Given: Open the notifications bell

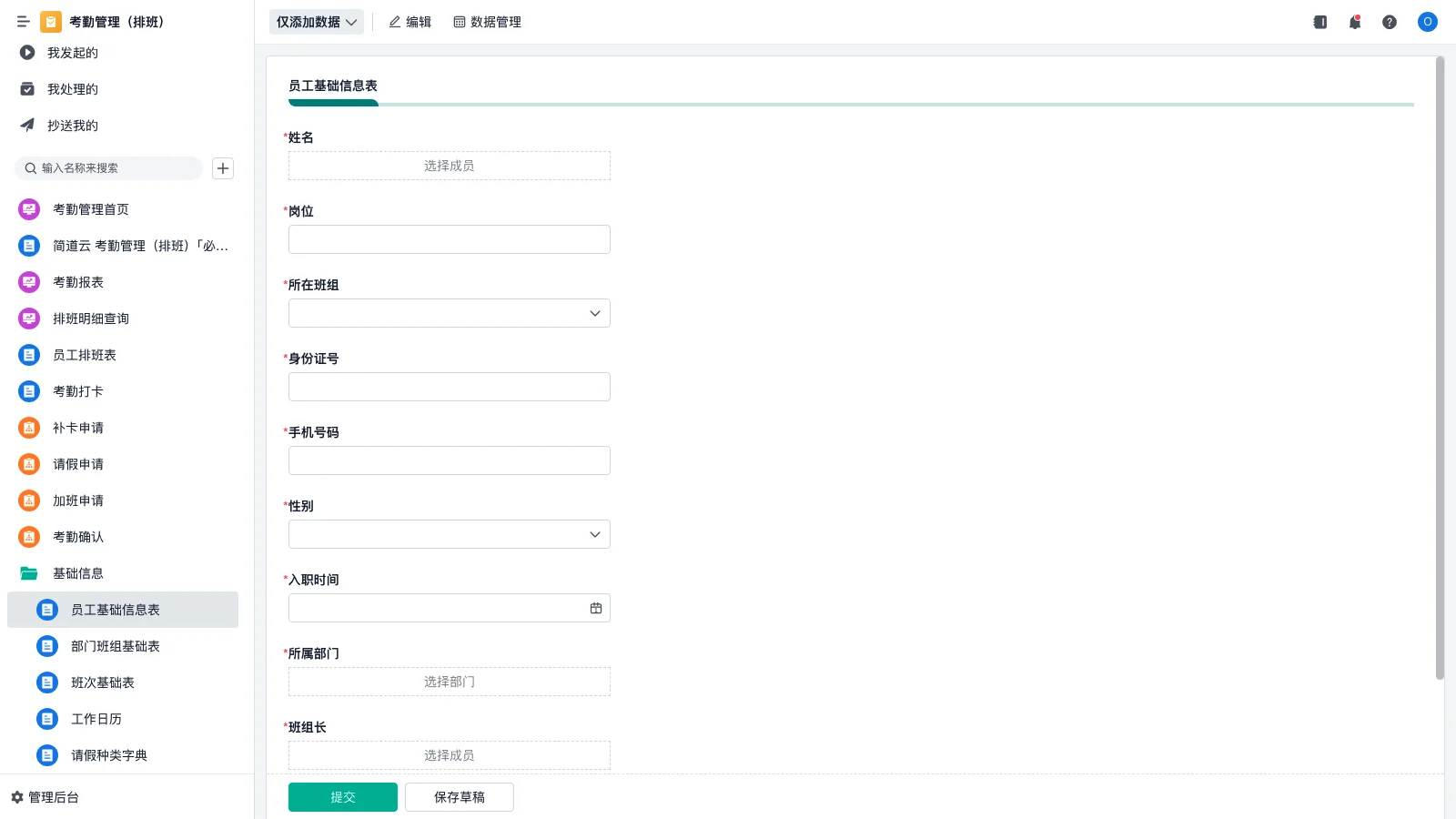Looking at the screenshot, I should [1355, 22].
